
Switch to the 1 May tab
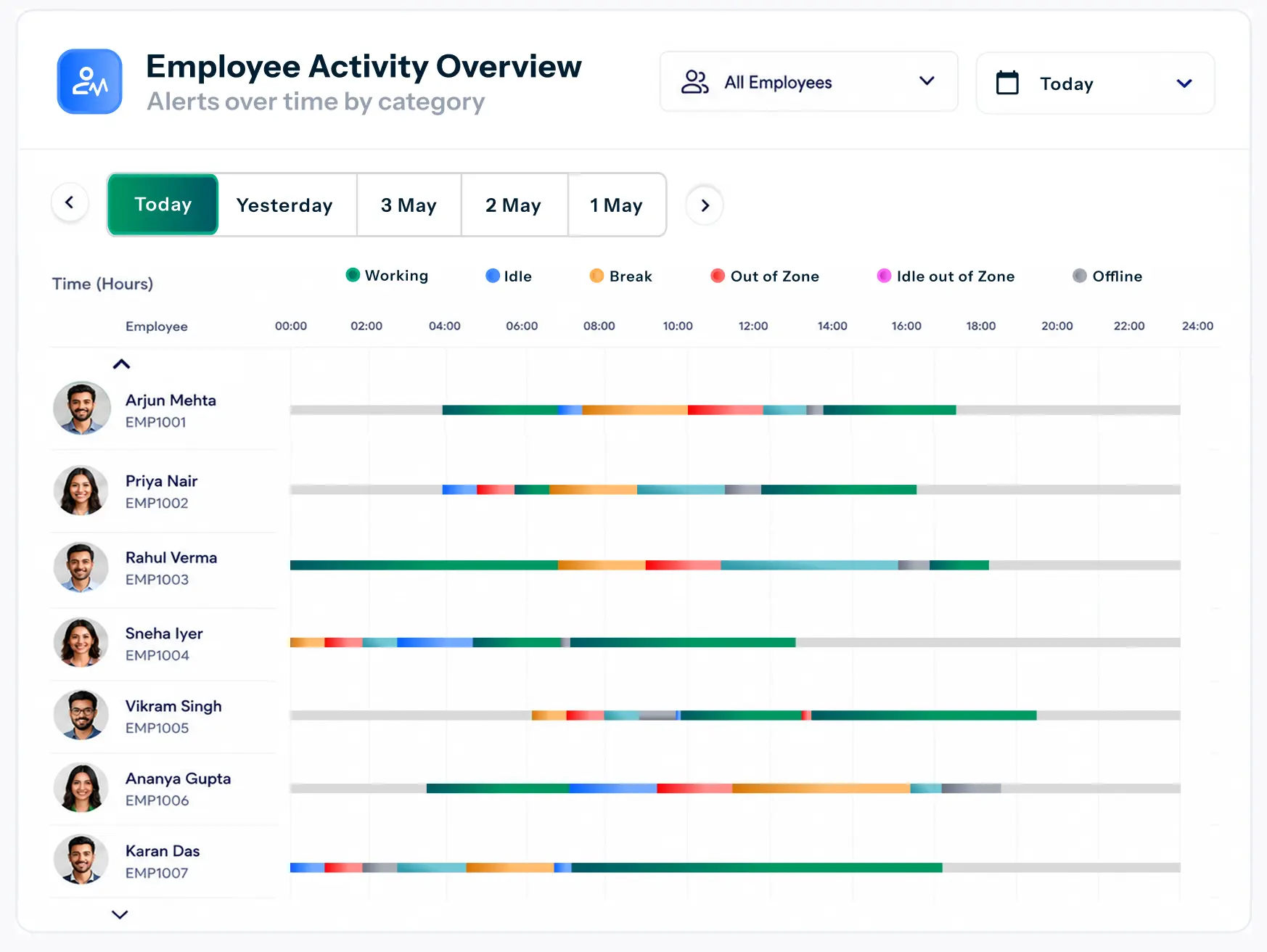pos(616,205)
